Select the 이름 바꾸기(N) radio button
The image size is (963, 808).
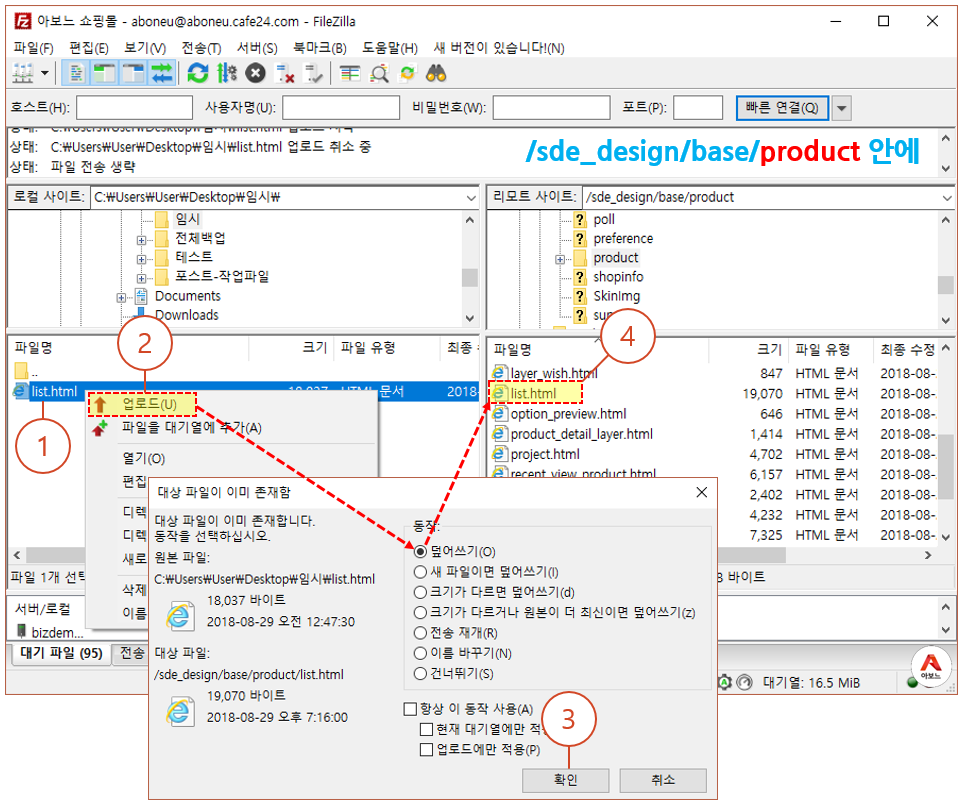coord(420,653)
